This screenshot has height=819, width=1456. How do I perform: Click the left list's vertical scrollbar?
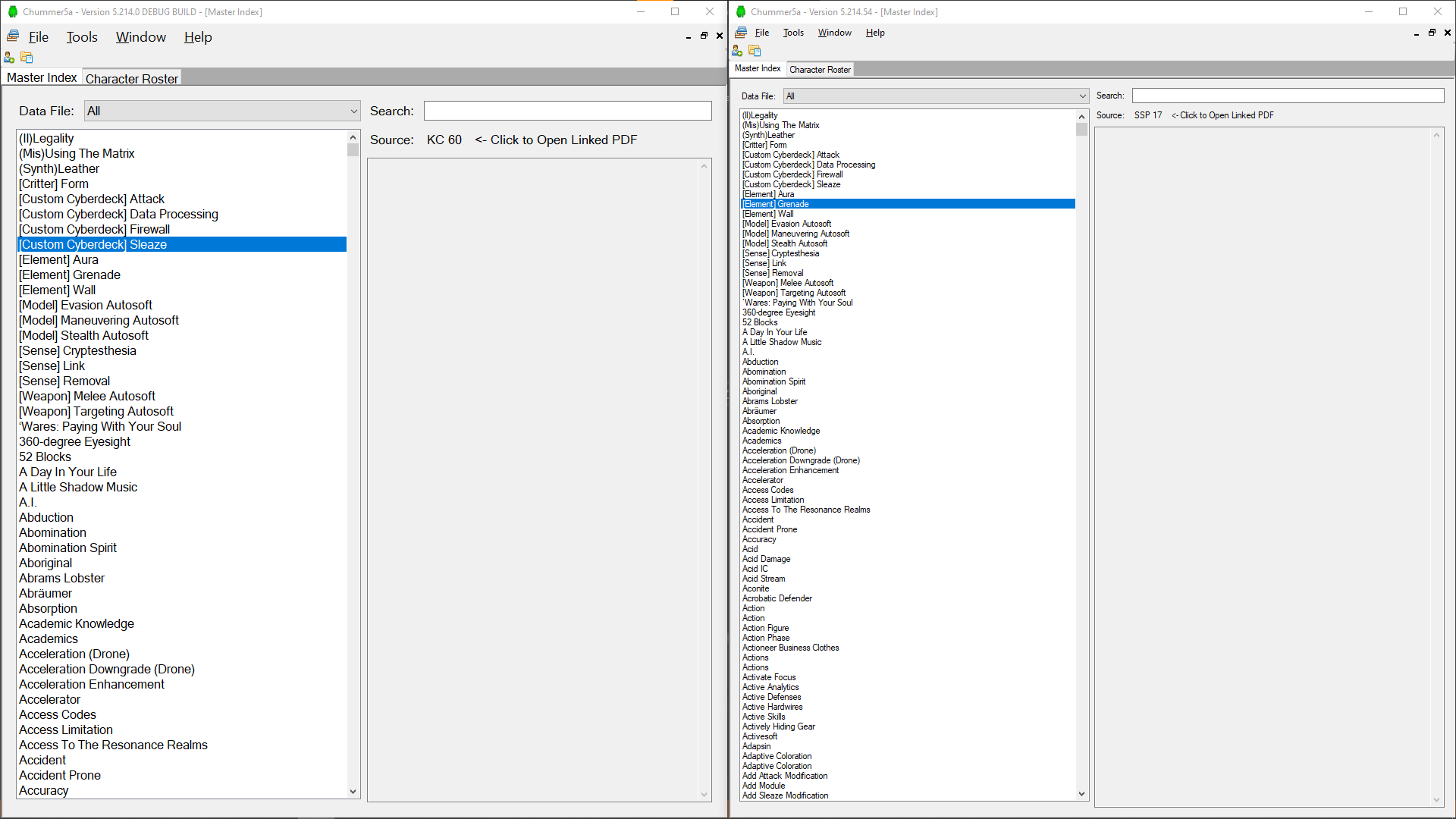[x=353, y=455]
